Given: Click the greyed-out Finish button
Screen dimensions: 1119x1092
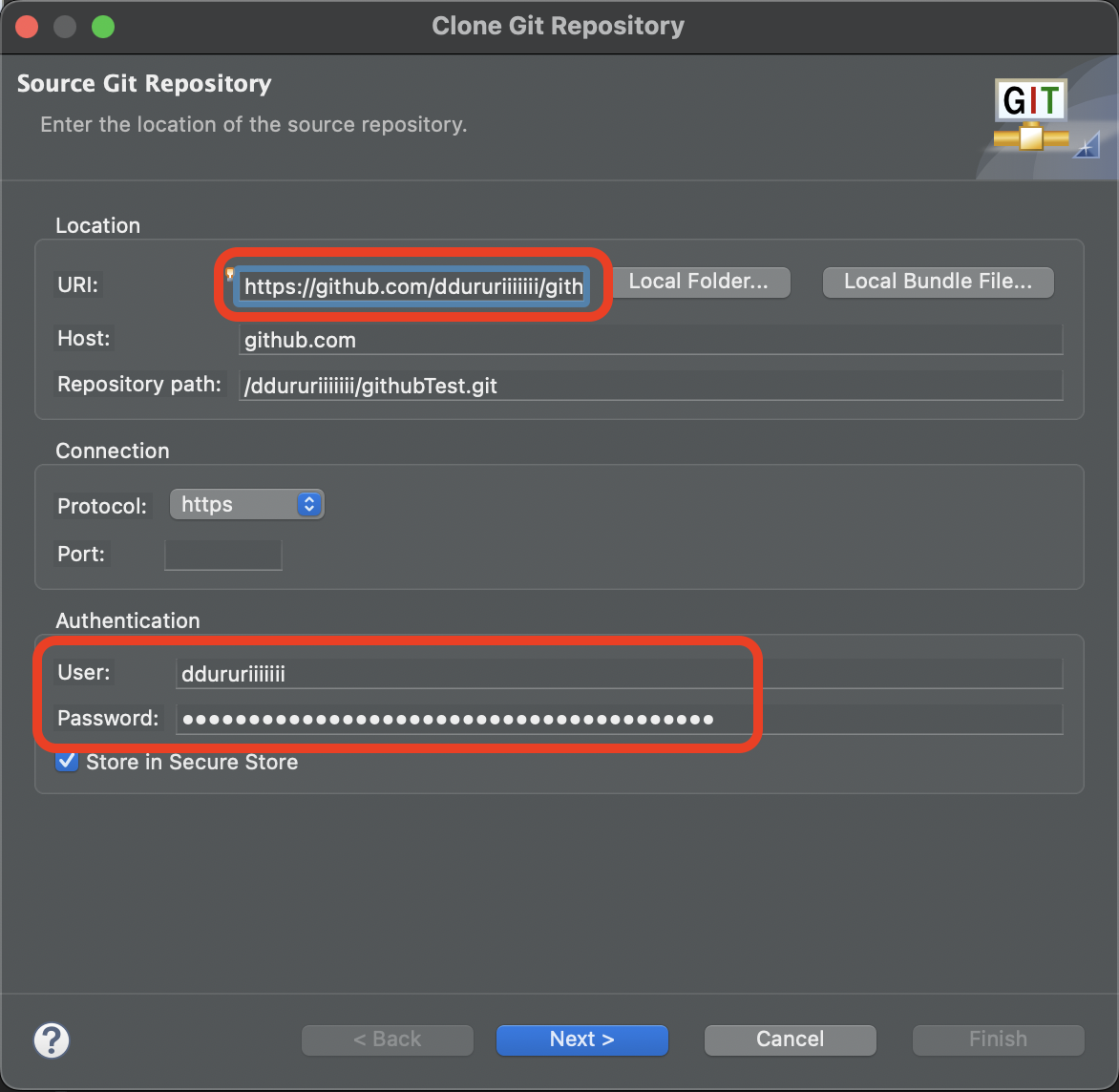Looking at the screenshot, I should point(999,1039).
